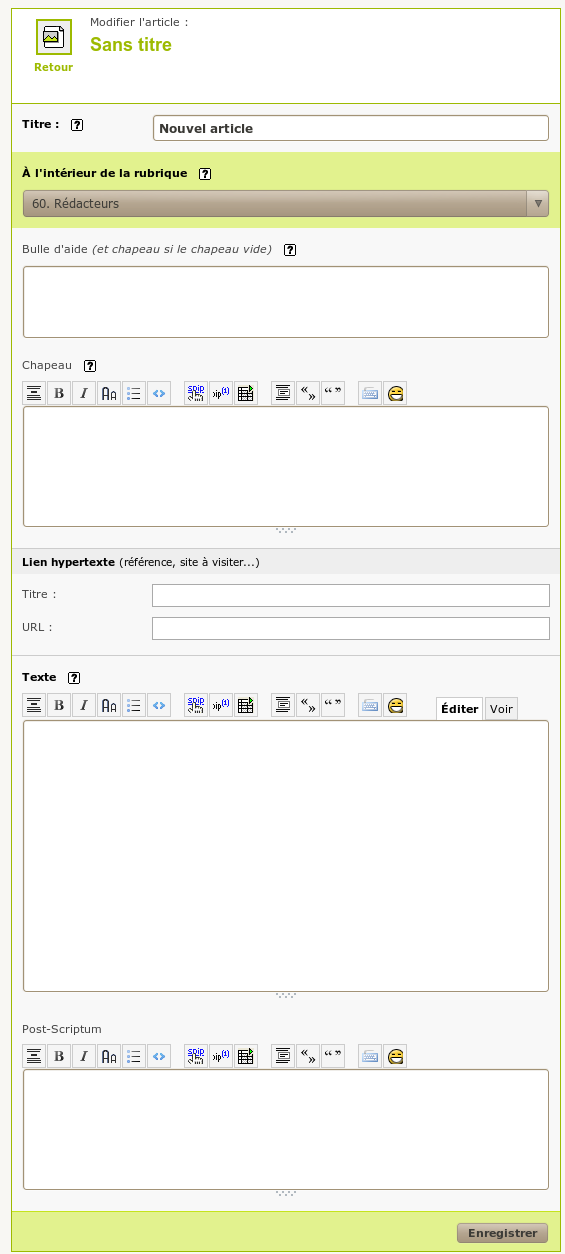The width and height of the screenshot is (565, 1254).
Task: Open special characters keyboard in Chapeau toolbar
Action: point(371,394)
